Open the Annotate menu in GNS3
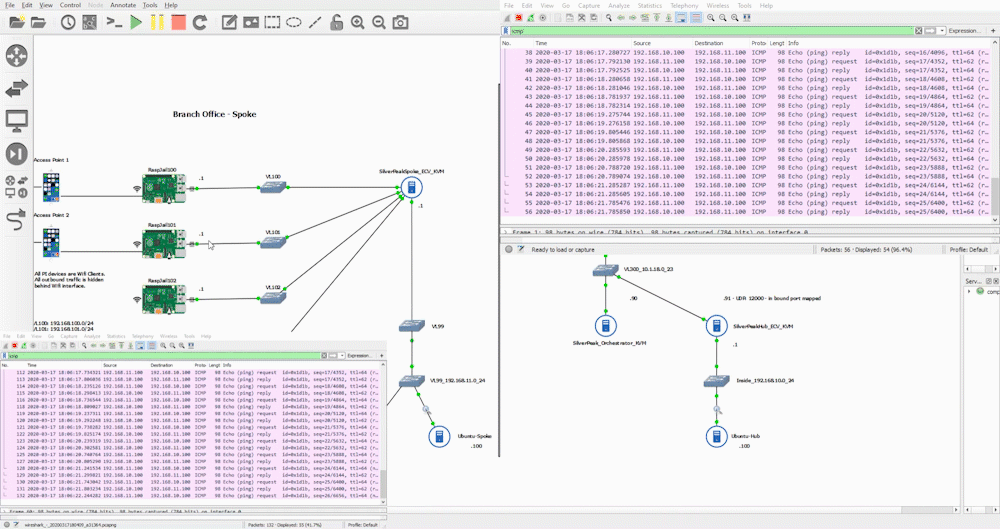1000x529 pixels. coord(122,5)
